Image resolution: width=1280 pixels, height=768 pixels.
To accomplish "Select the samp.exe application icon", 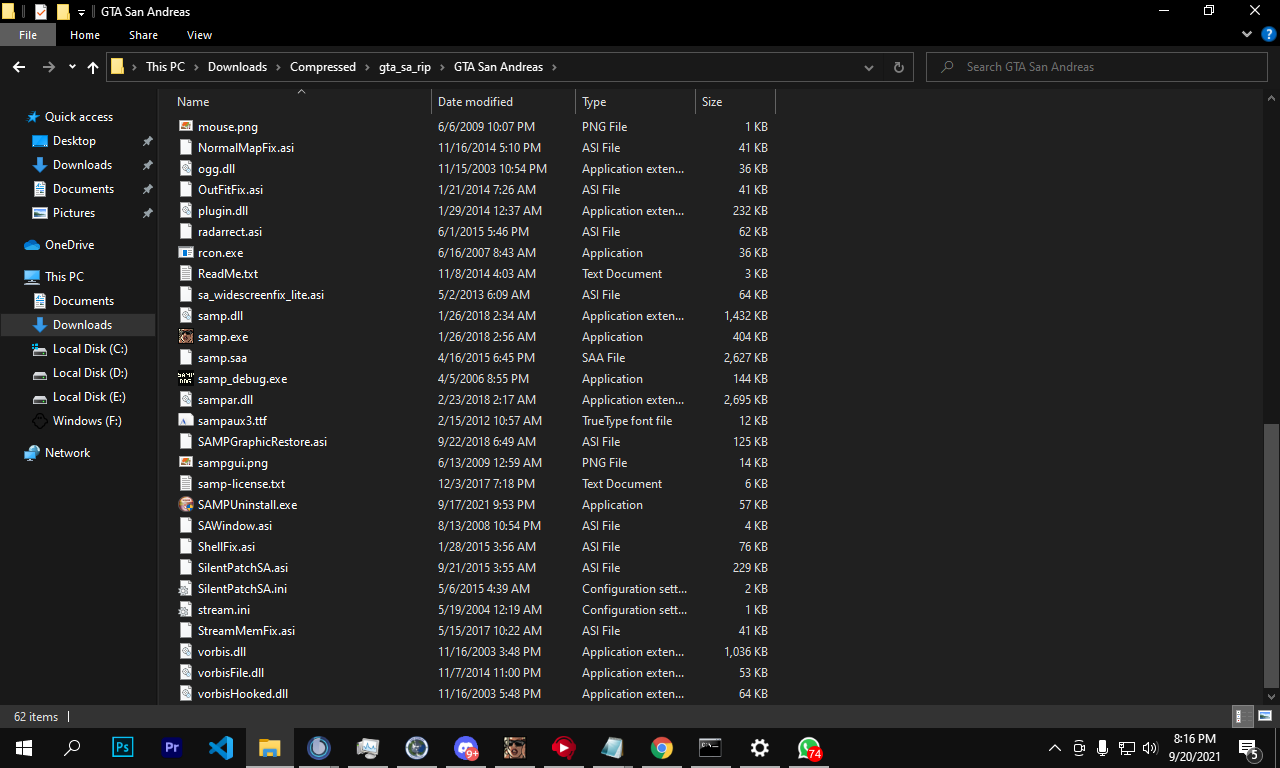I will [186, 337].
